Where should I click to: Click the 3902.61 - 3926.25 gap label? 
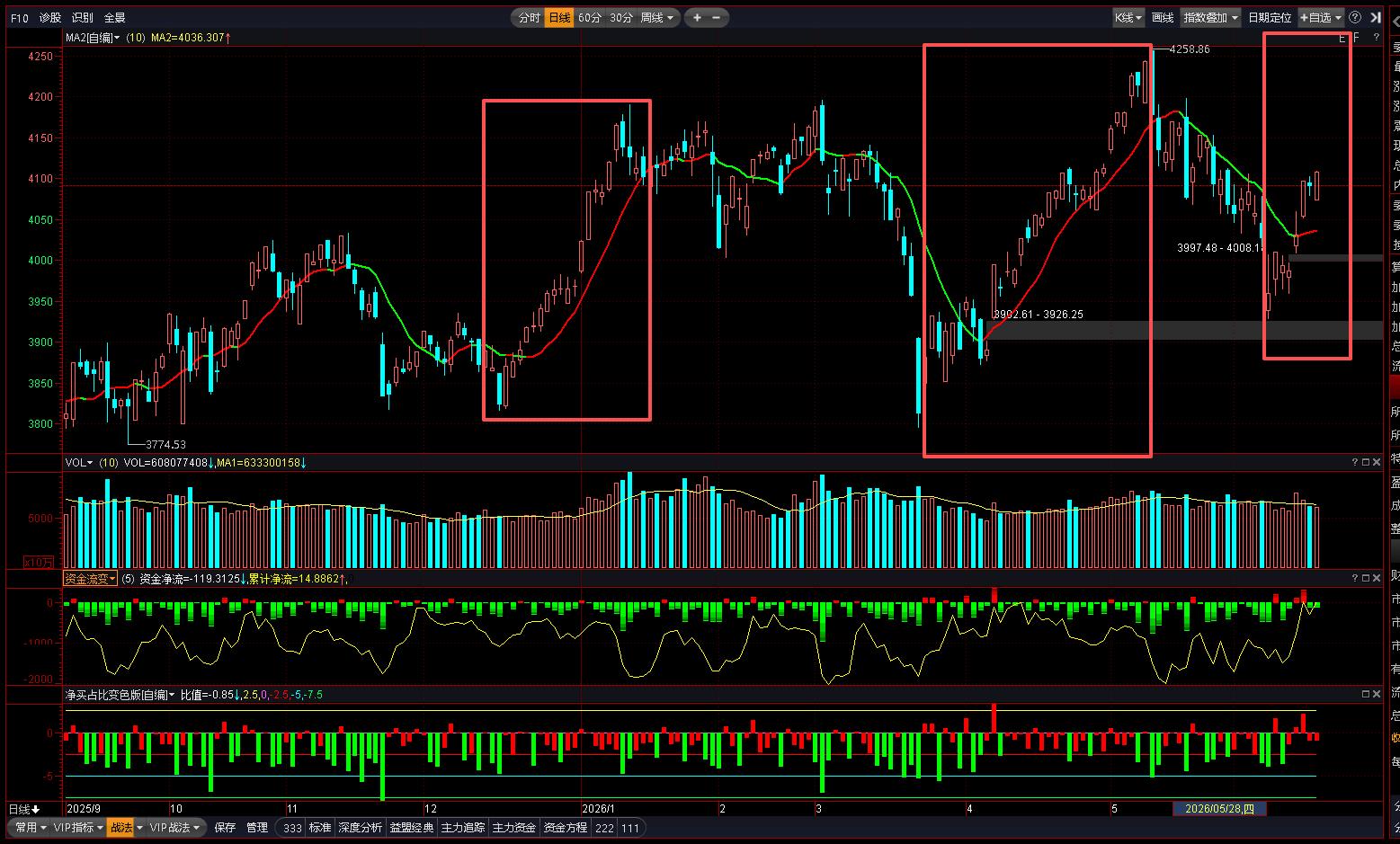tap(1039, 315)
